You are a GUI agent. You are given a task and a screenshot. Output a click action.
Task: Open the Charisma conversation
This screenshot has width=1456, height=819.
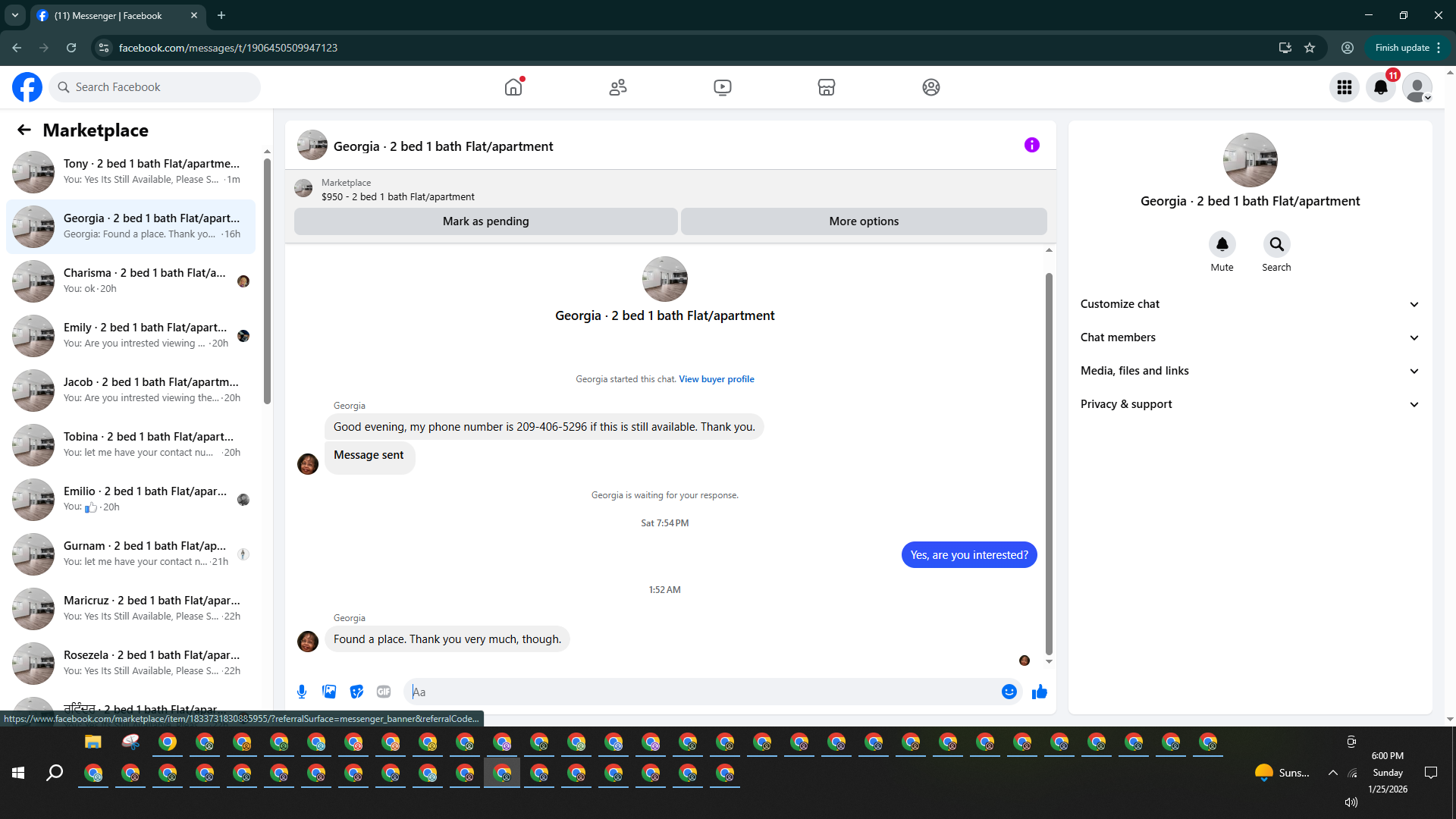coord(130,281)
